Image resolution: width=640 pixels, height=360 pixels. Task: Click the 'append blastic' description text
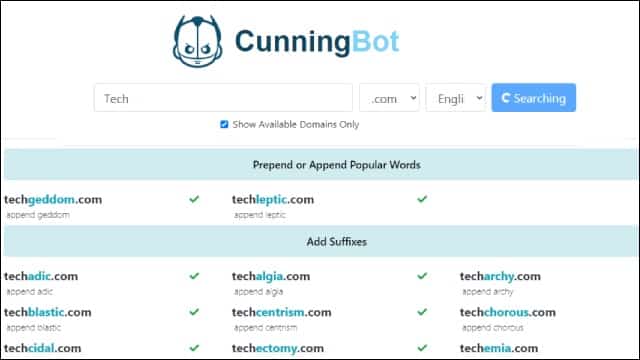pyautogui.click(x=33, y=328)
